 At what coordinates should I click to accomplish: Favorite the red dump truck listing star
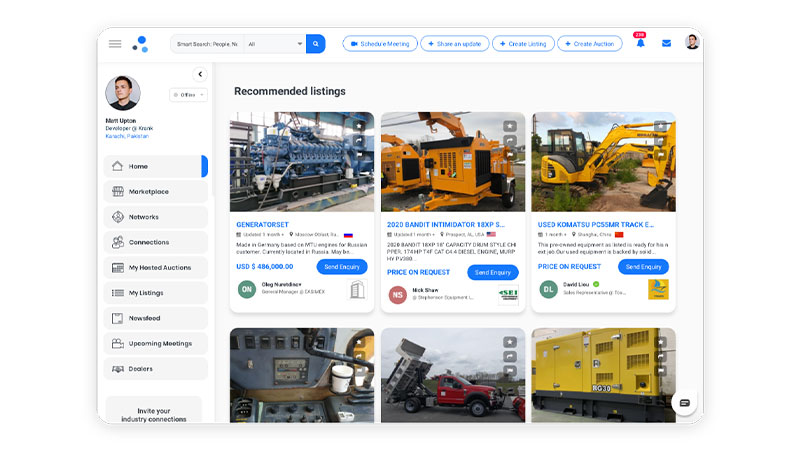(510, 342)
